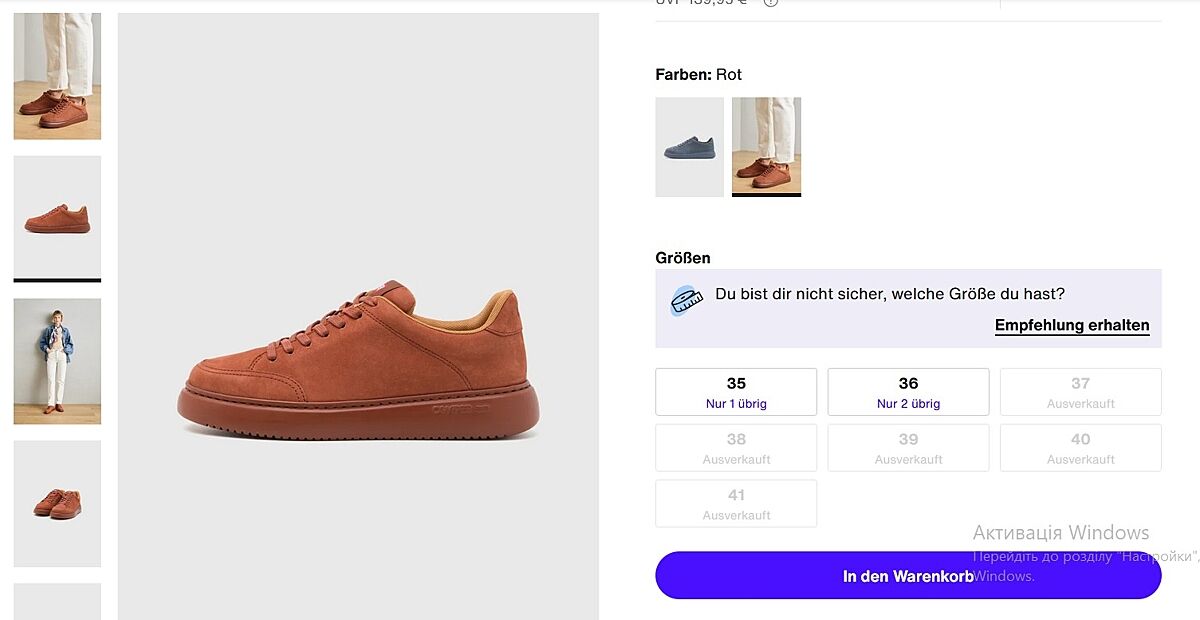Click sold-out size 41 option

(736, 504)
